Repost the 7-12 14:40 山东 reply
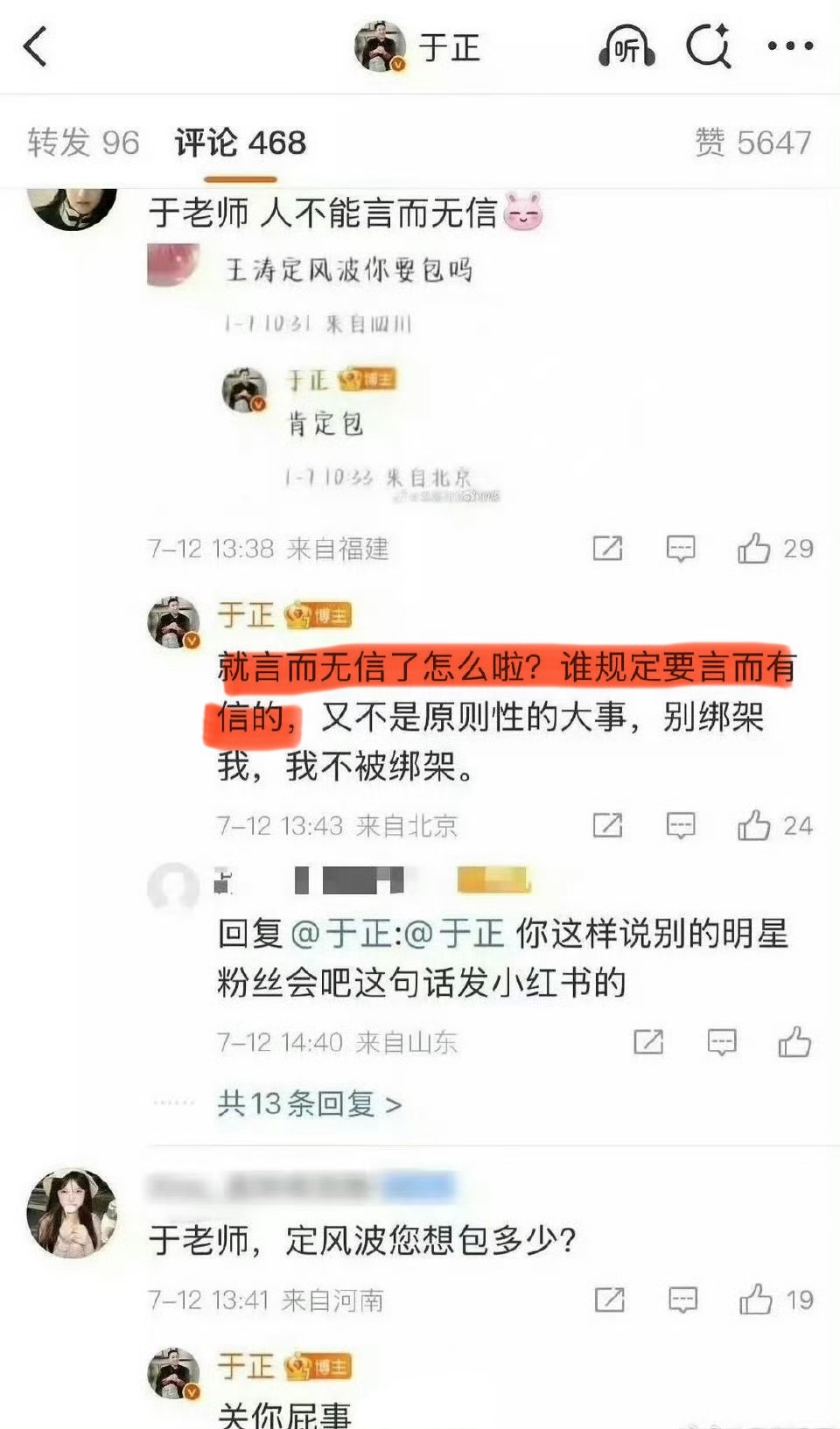This screenshot has height=1429, width=840. click(x=648, y=1041)
